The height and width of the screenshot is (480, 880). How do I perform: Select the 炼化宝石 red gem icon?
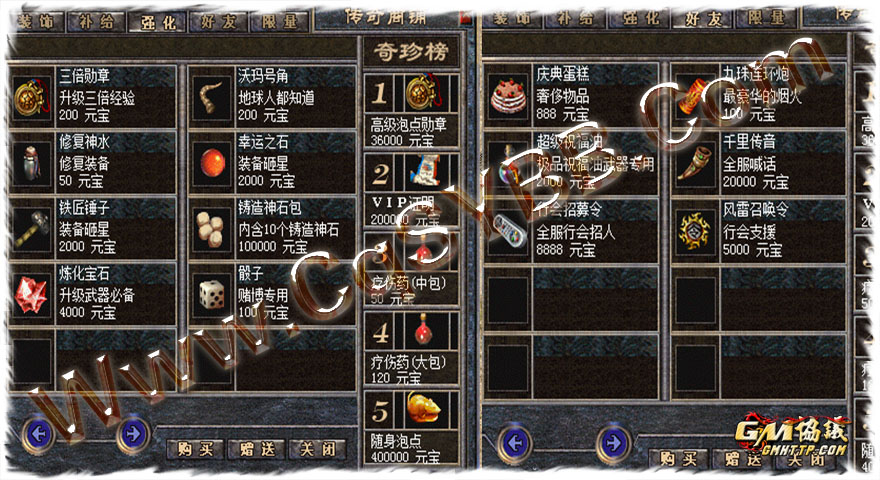pos(31,295)
